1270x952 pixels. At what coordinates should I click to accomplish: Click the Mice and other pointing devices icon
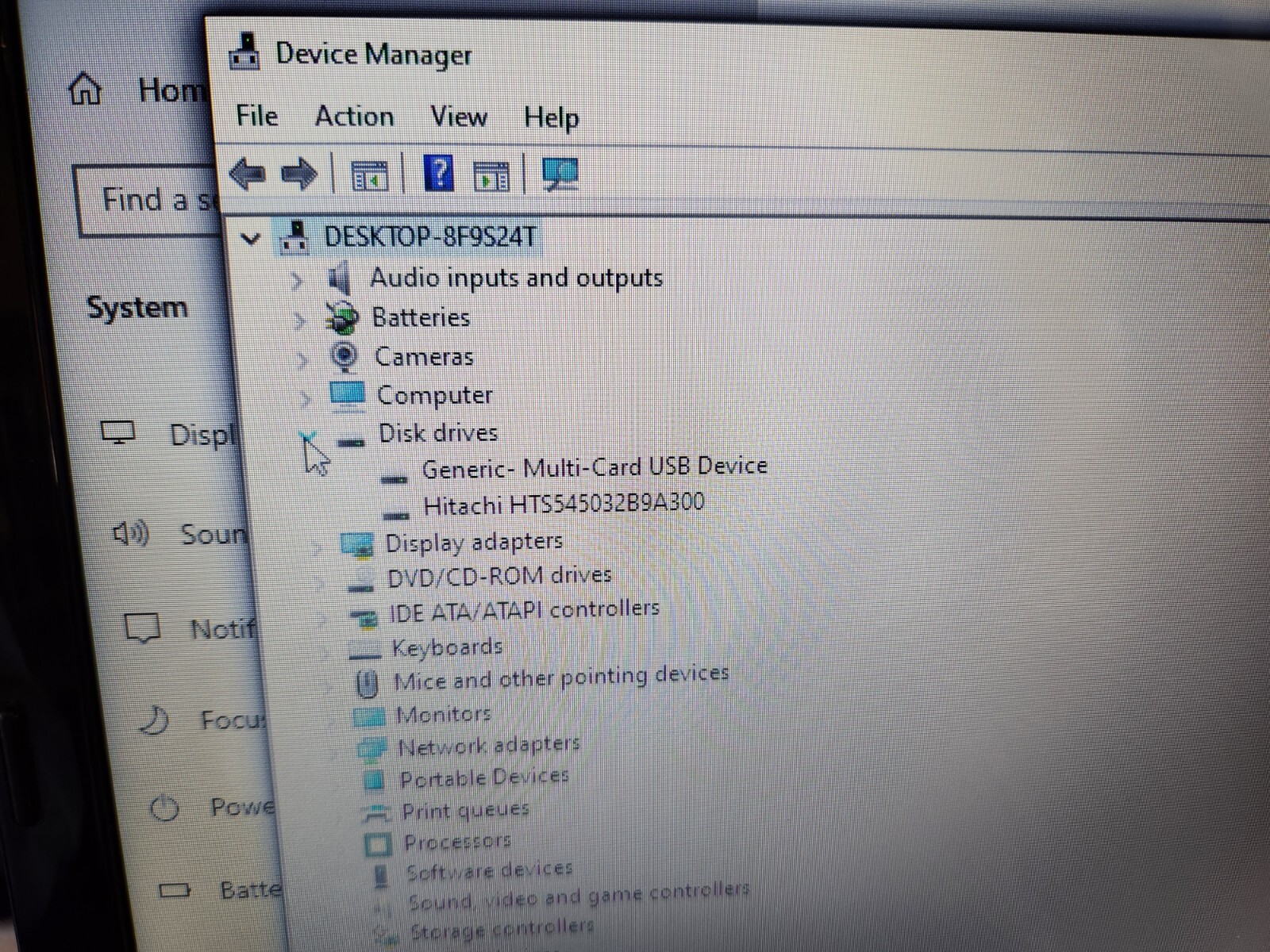367,682
